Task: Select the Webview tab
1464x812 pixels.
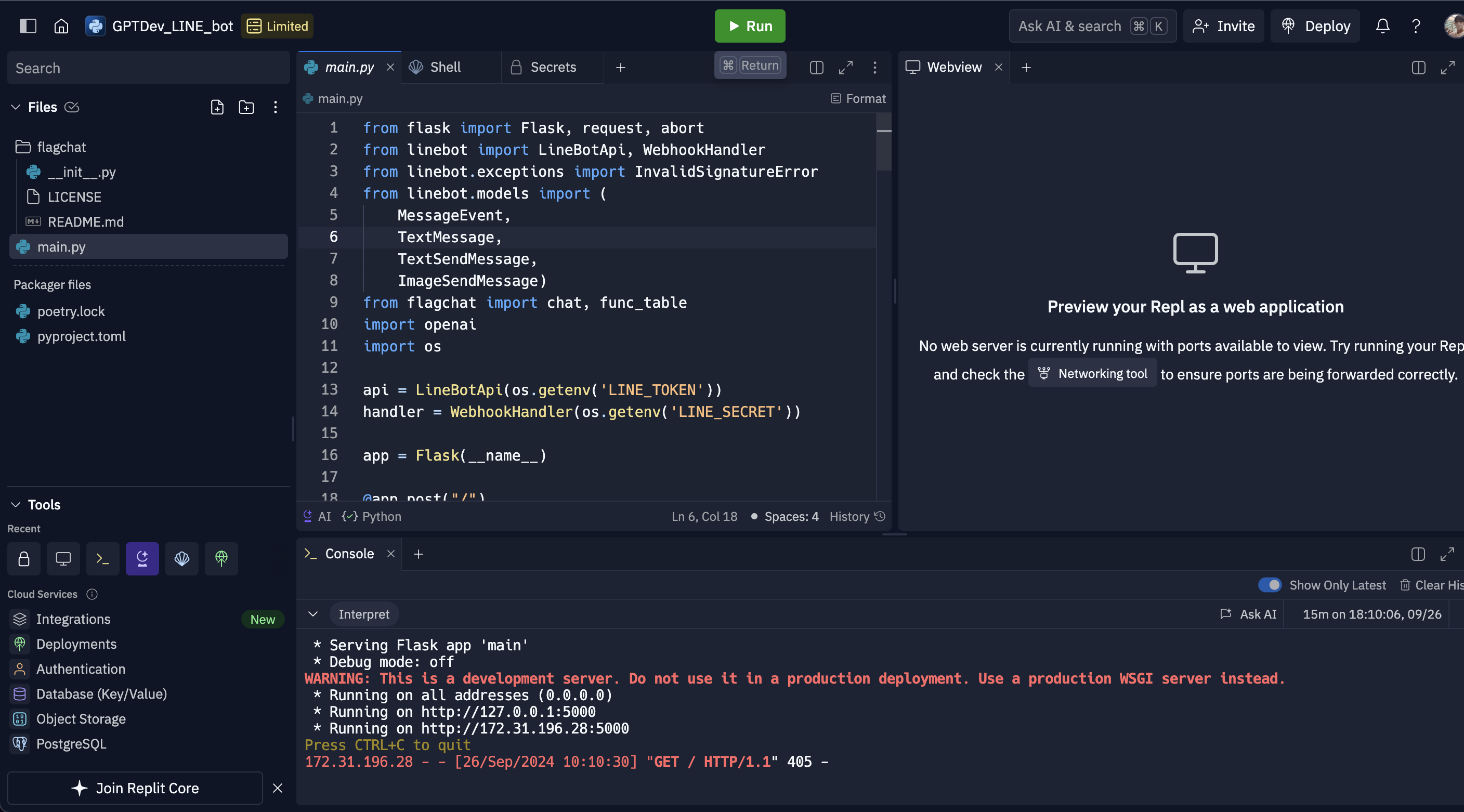Action: tap(954, 67)
